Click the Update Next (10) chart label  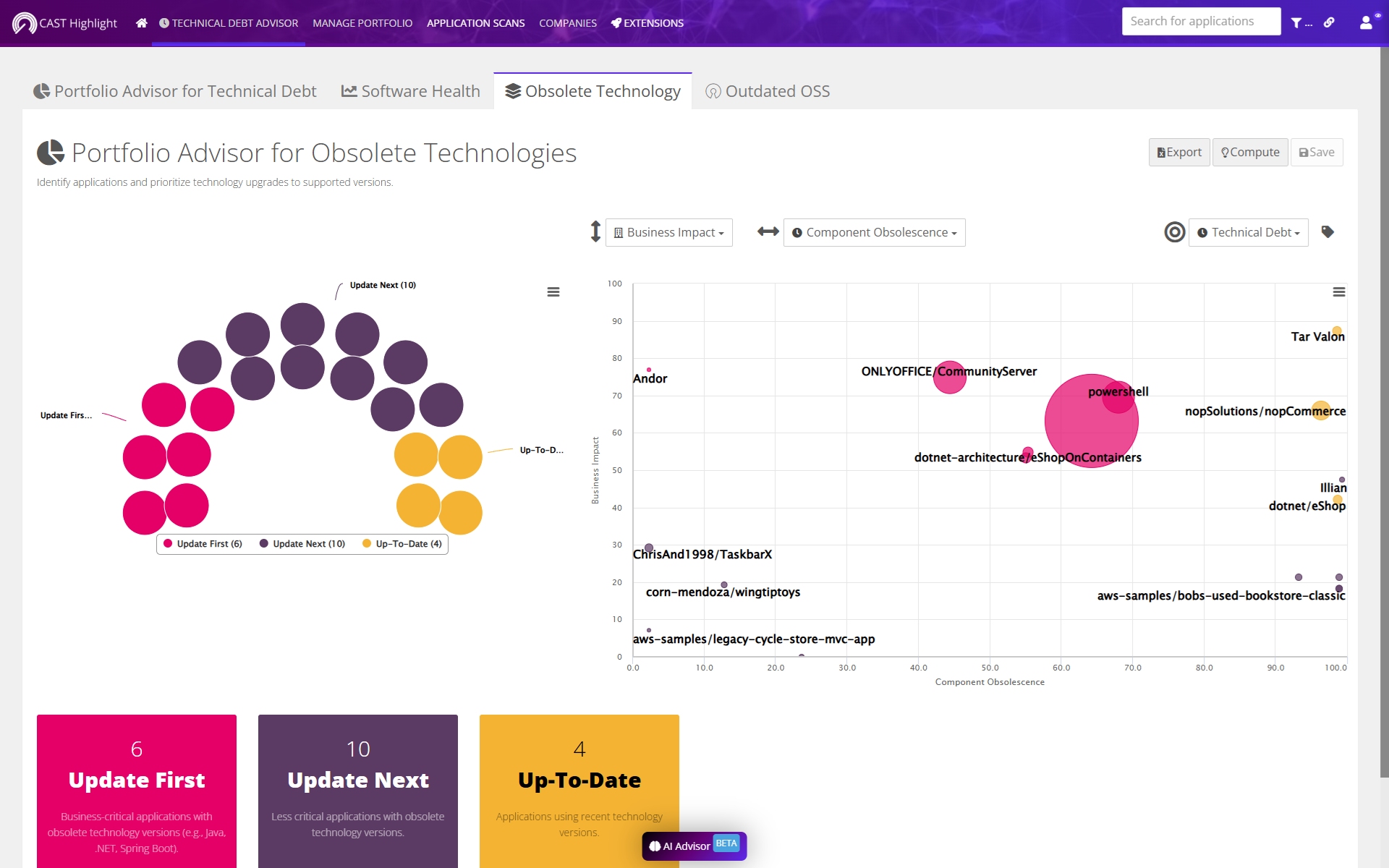tap(383, 285)
